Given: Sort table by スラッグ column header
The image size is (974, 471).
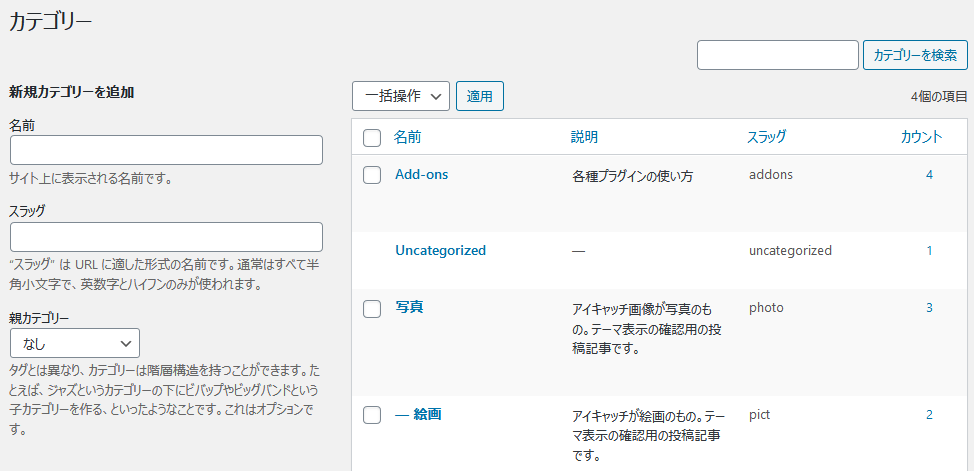Looking at the screenshot, I should (x=767, y=137).
